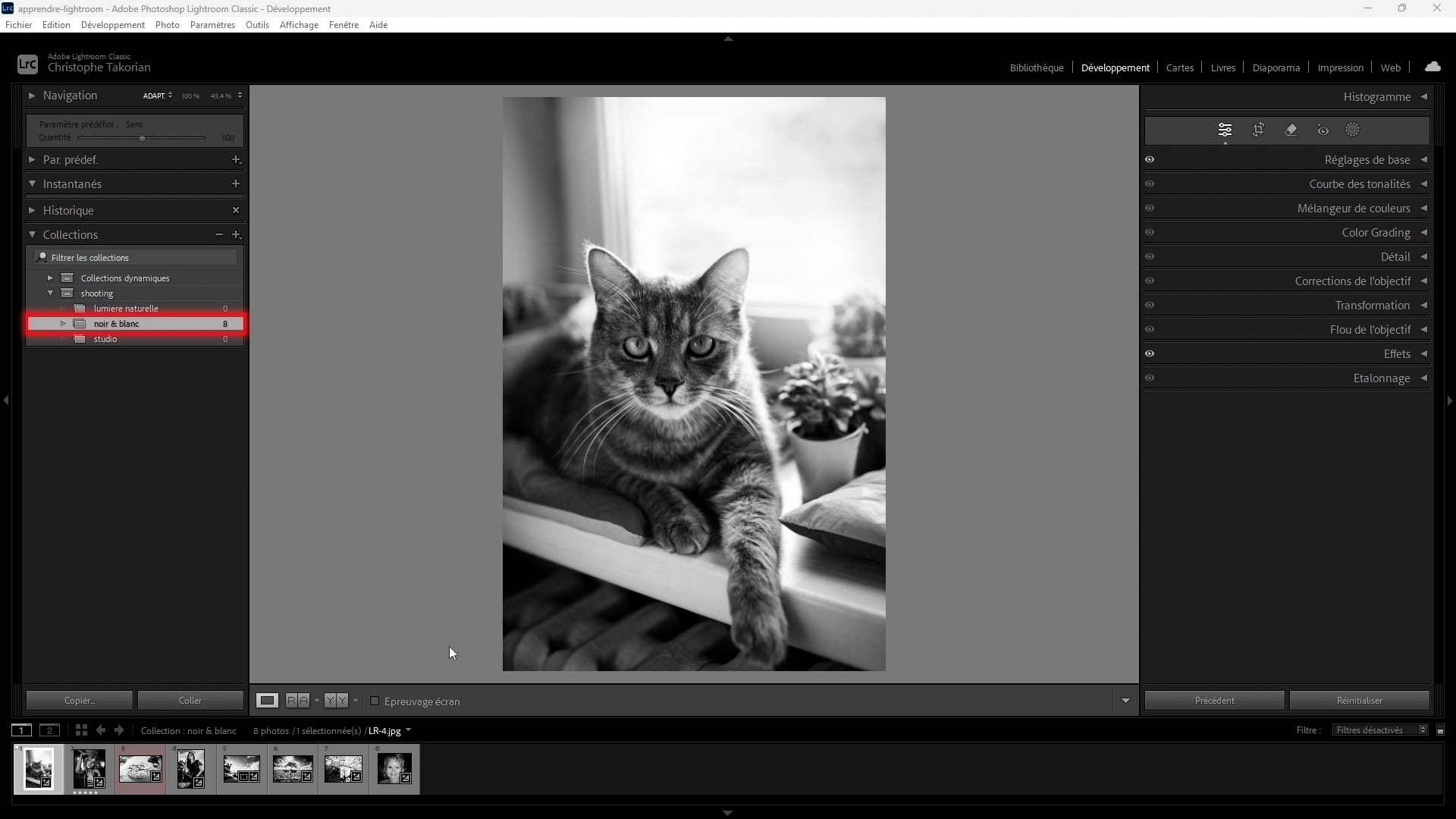1456x819 pixels.
Task: Open grid view icon in filmstrip bar
Action: click(81, 730)
